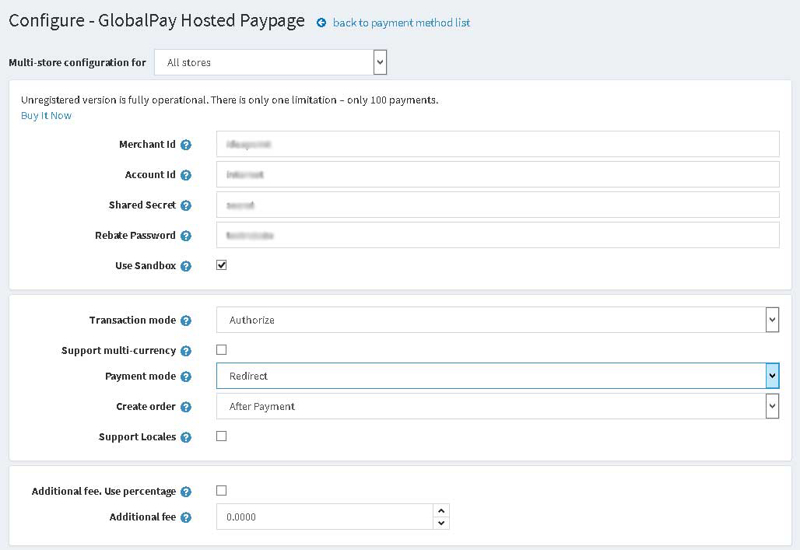Open help icon next to Account Id
The image size is (800, 550).
186,175
